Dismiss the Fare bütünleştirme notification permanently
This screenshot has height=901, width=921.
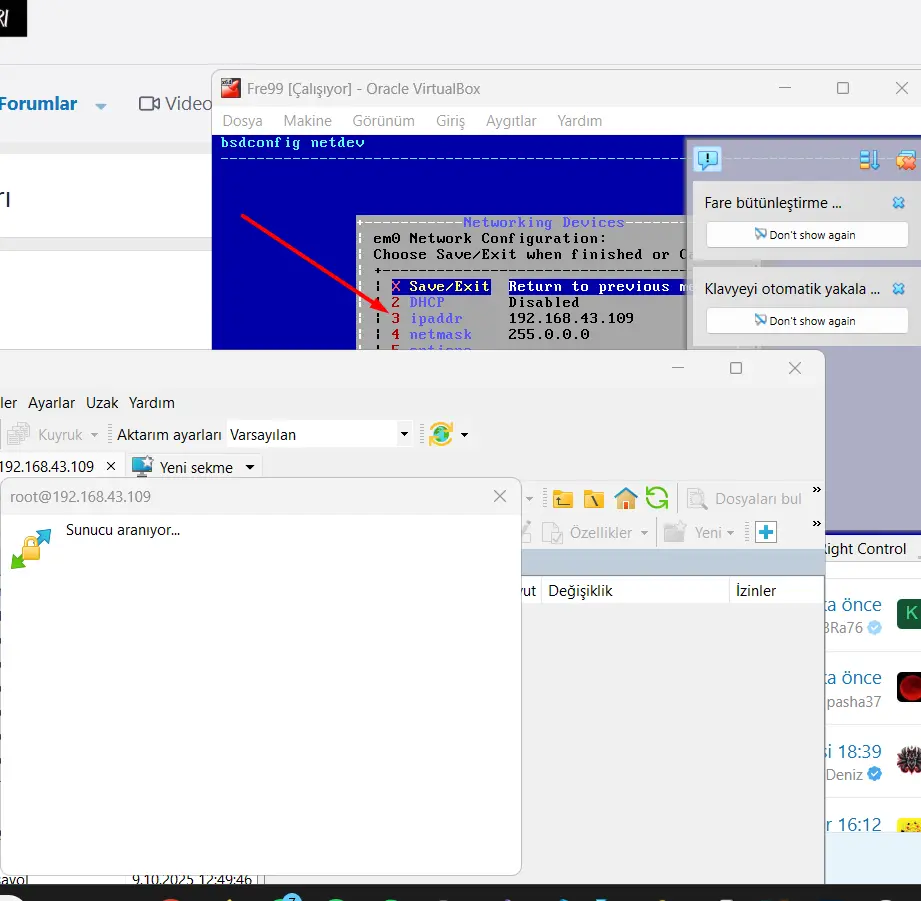[x=806, y=234]
